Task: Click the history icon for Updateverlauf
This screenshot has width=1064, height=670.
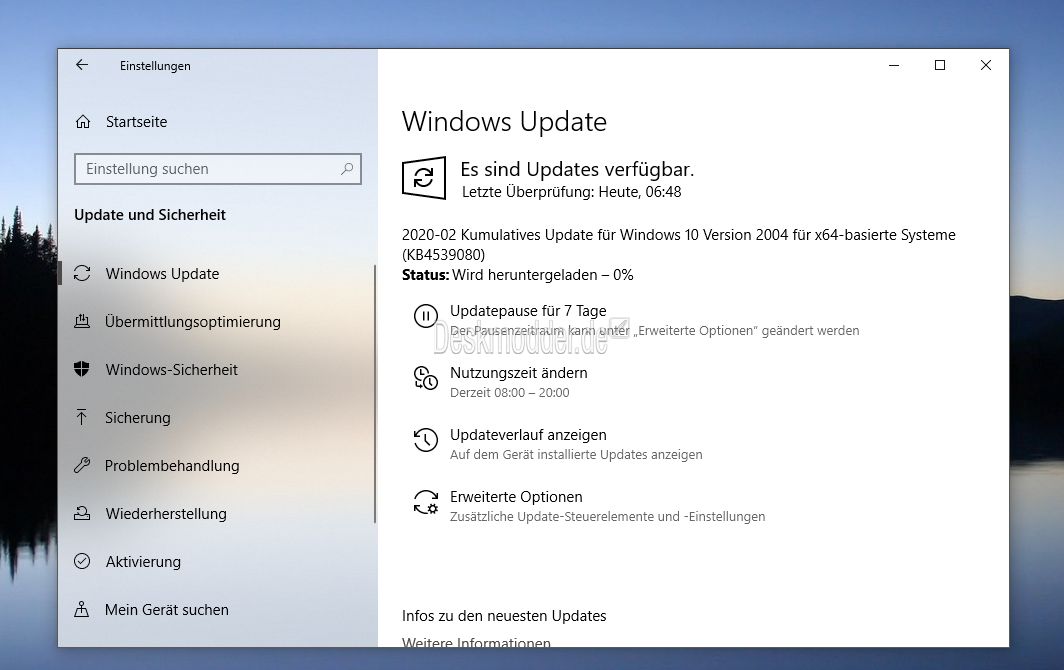Action: (425, 440)
